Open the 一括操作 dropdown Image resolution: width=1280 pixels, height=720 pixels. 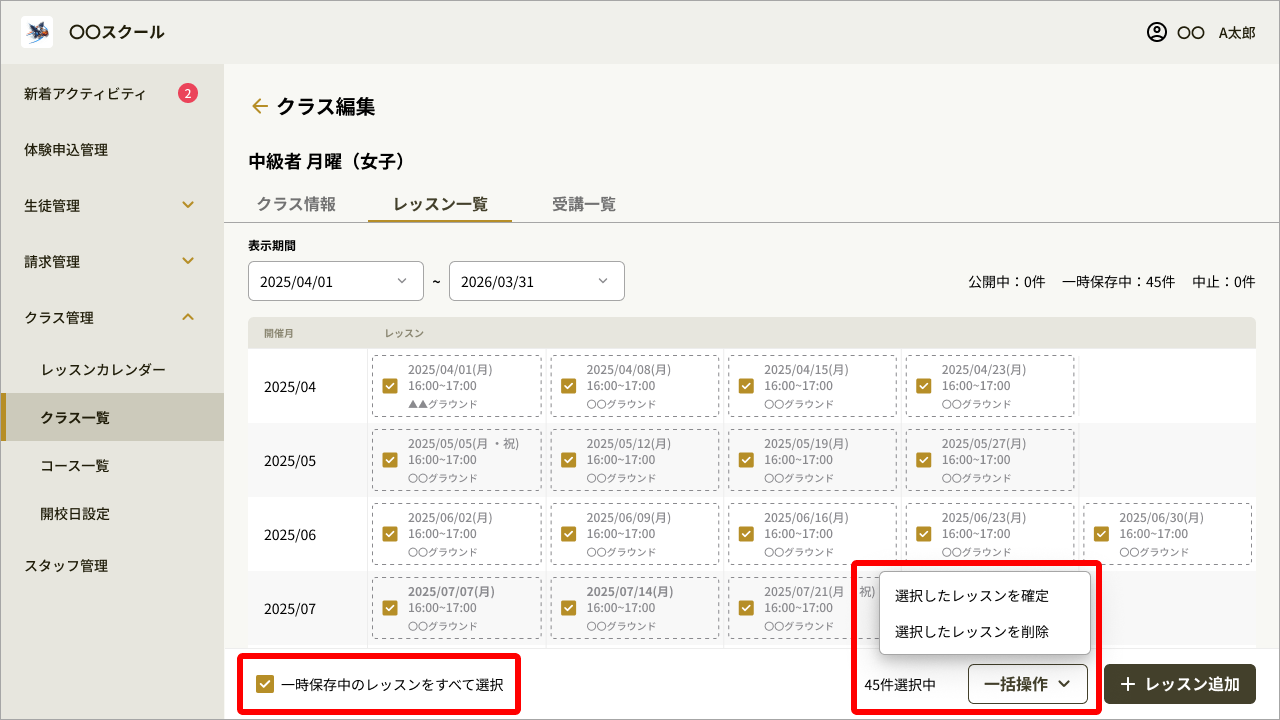tap(1028, 684)
